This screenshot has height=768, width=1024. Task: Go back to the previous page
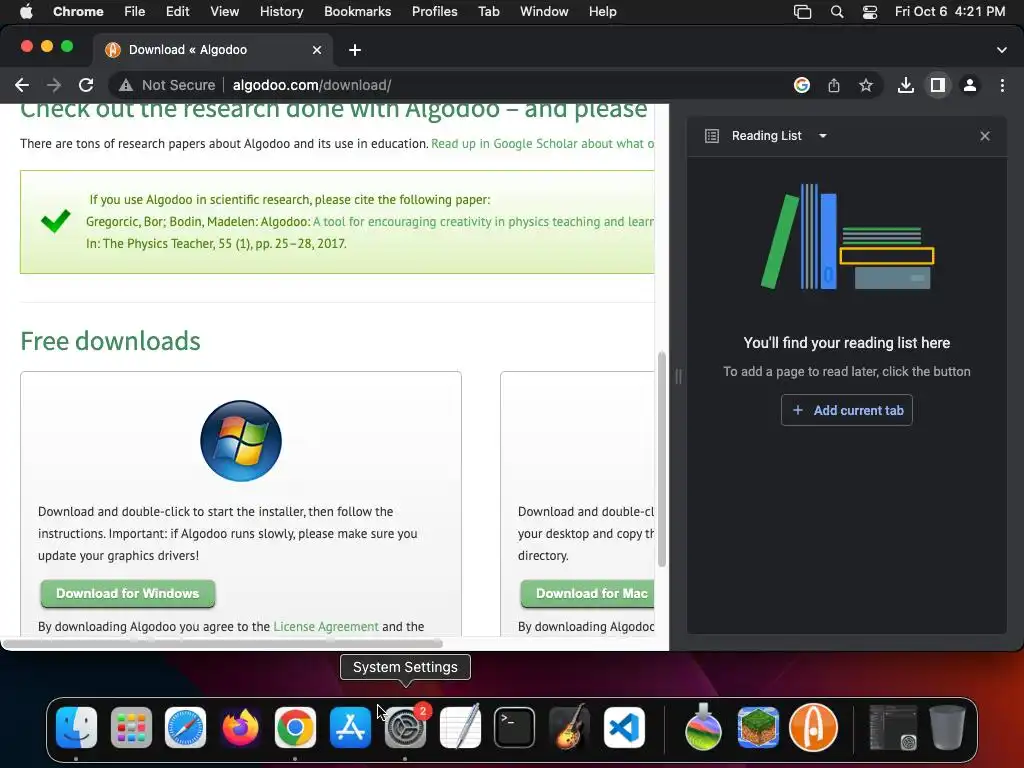tap(22, 85)
